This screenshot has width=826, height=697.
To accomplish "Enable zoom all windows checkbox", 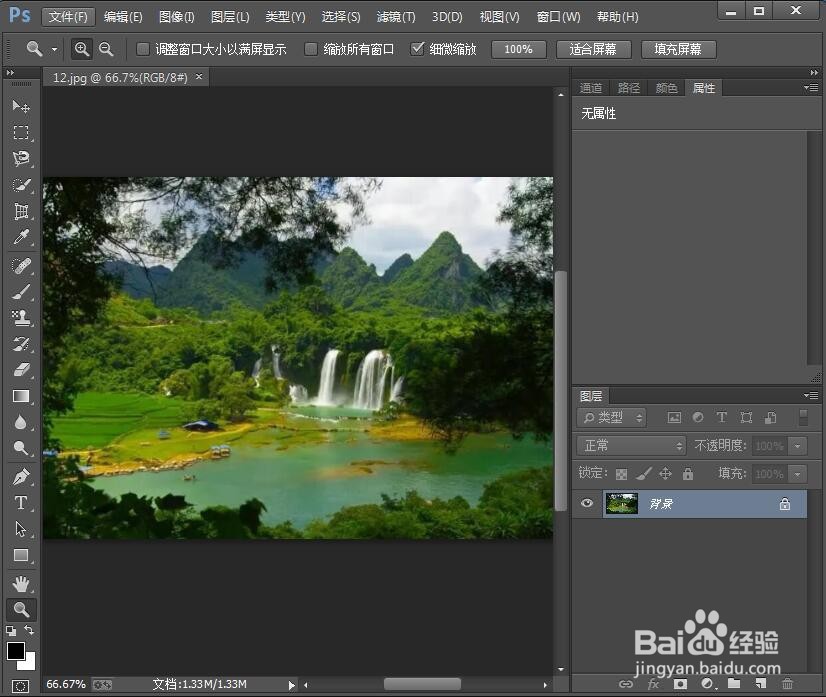I will coord(311,49).
